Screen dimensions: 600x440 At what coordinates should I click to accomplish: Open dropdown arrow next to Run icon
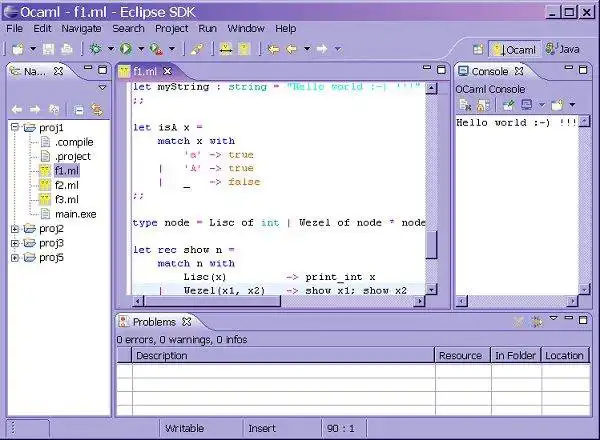pos(141,49)
